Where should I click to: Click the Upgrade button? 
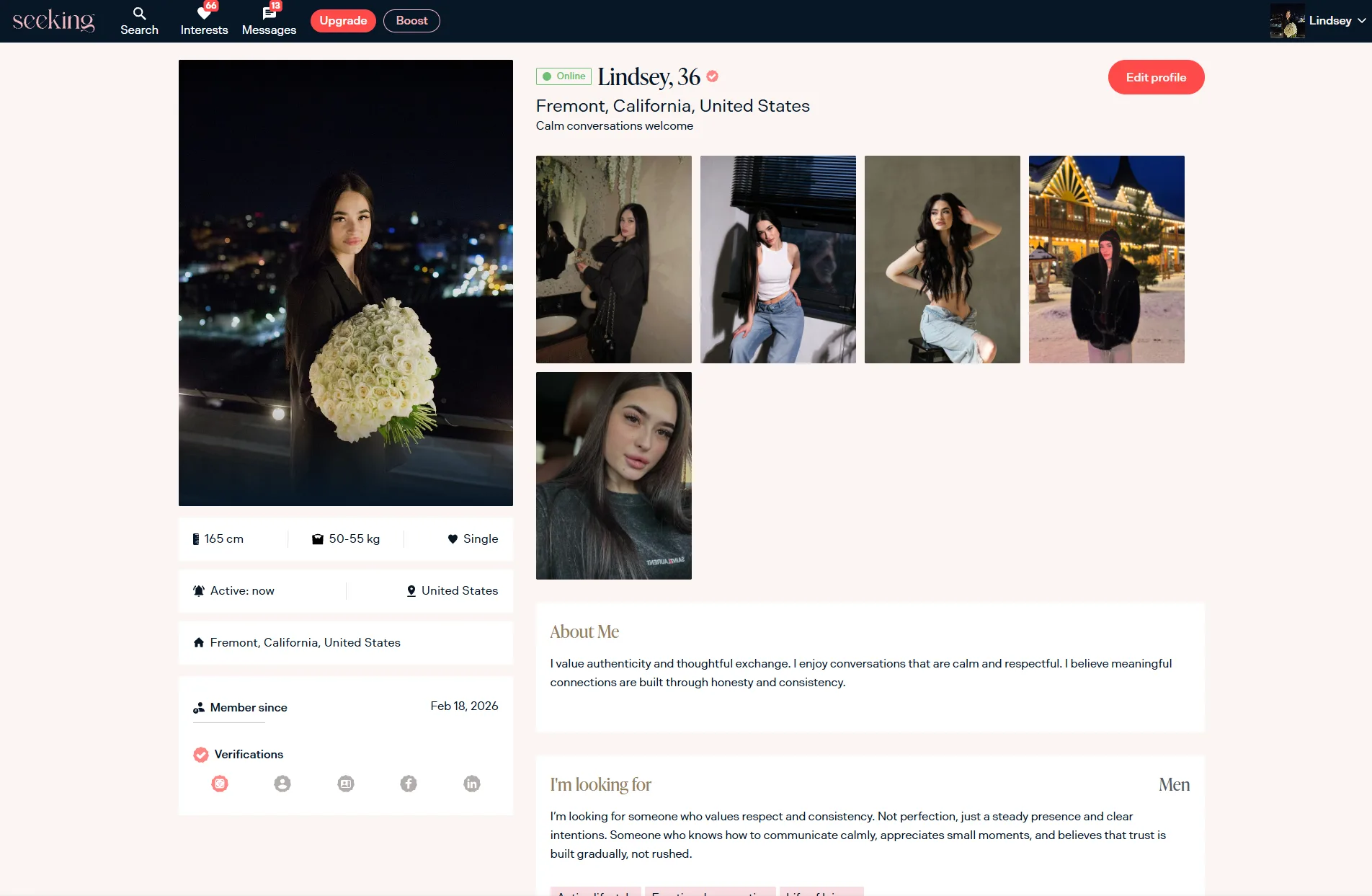343,21
